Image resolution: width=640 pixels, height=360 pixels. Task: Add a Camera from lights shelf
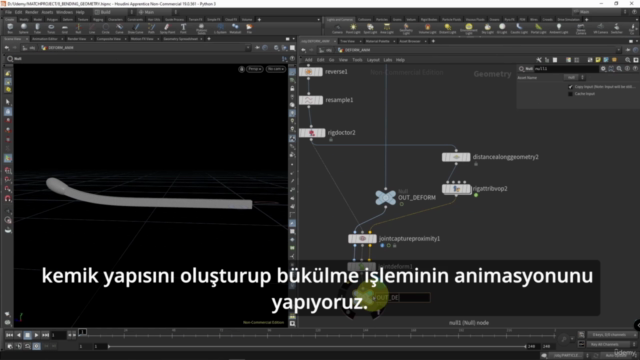(x=337, y=29)
